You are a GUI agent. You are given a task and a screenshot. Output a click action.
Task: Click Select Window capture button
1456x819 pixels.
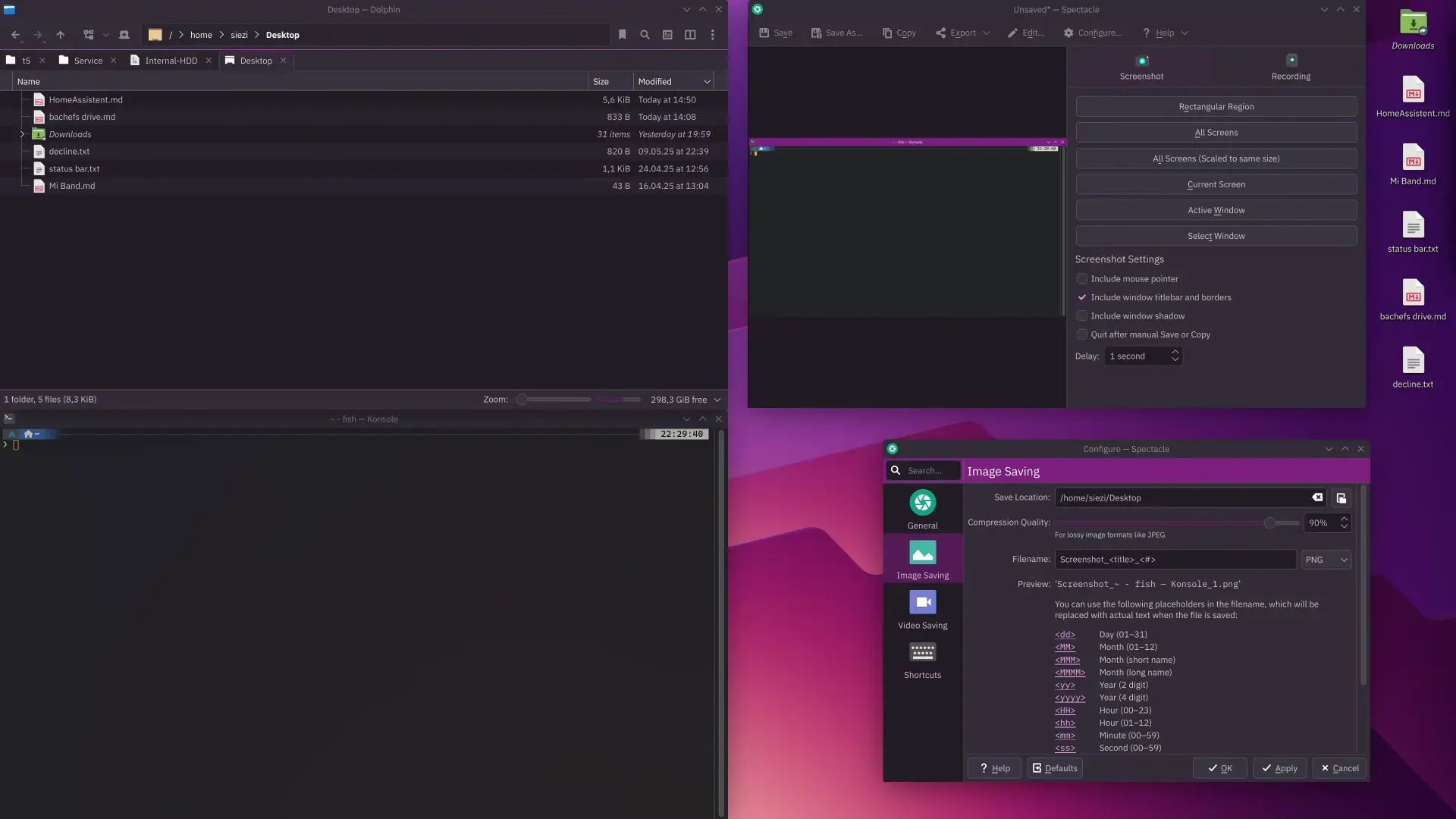tap(1216, 236)
